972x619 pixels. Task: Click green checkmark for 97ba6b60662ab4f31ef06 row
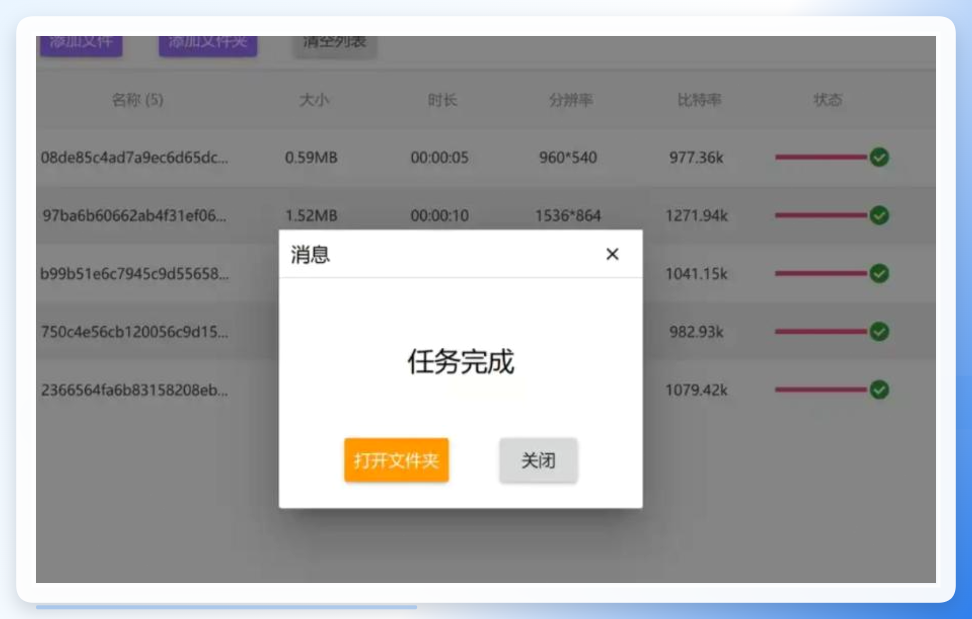[879, 215]
